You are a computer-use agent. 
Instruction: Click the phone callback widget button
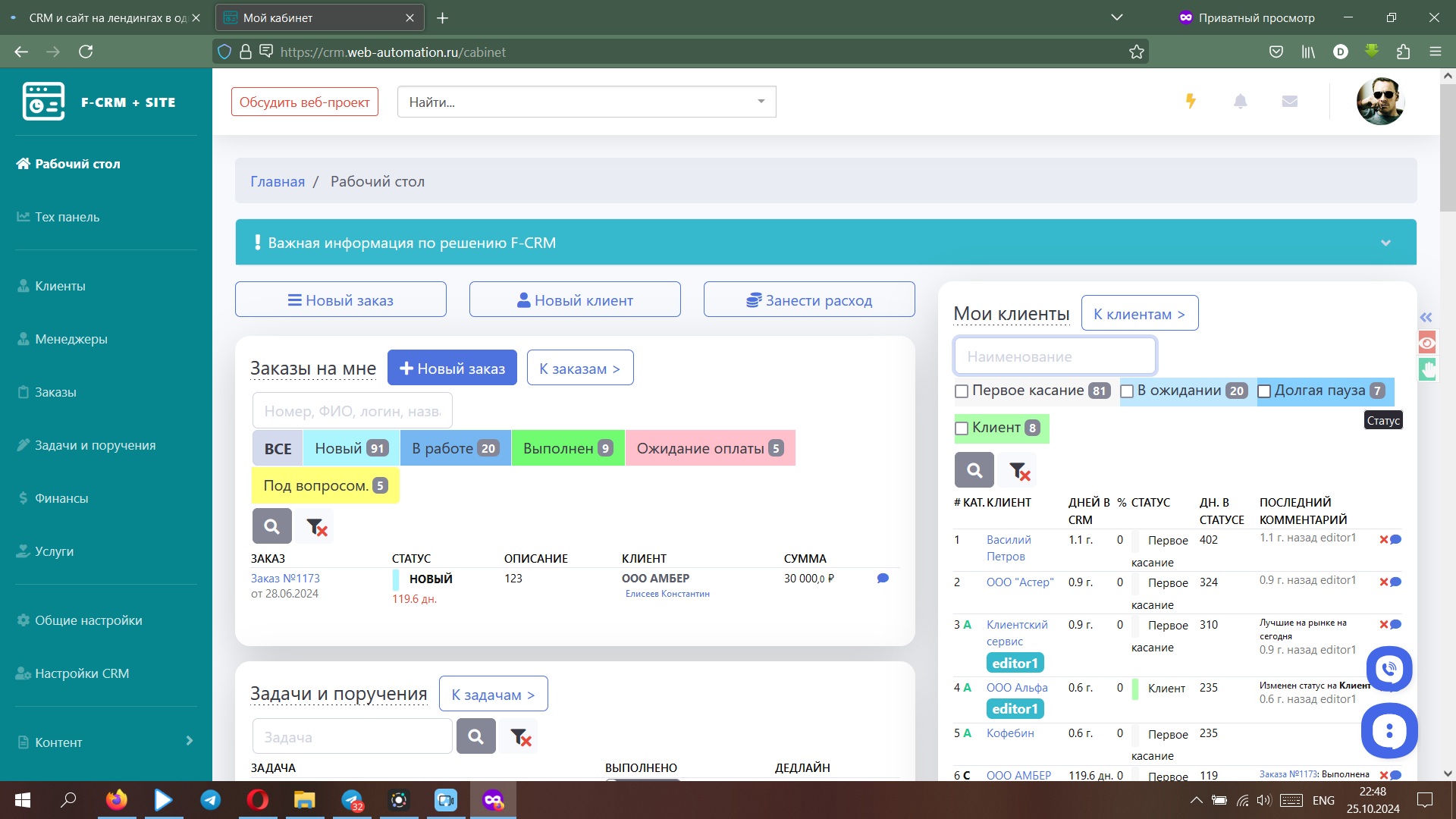pos(1389,668)
